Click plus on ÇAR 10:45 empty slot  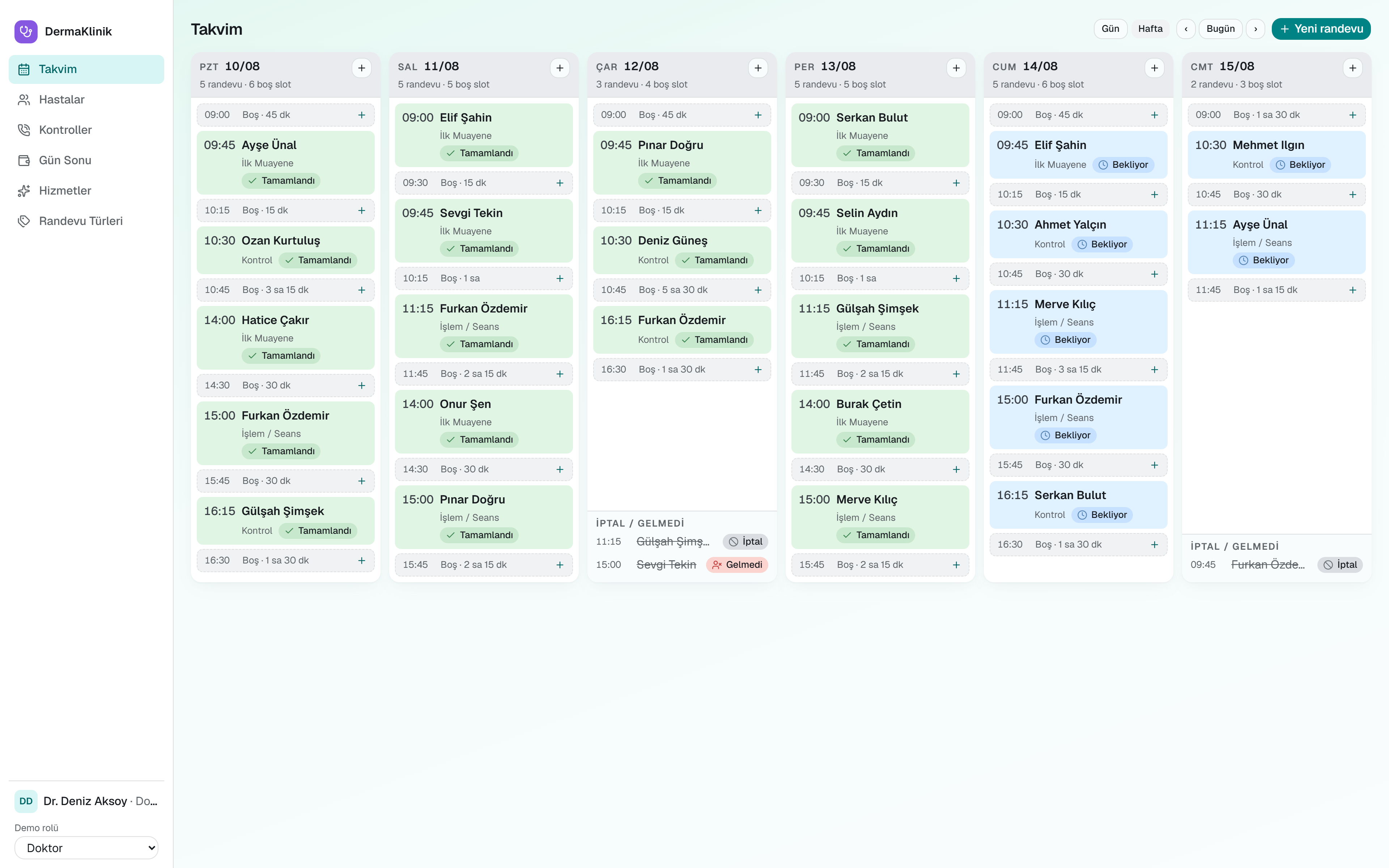[x=758, y=290]
